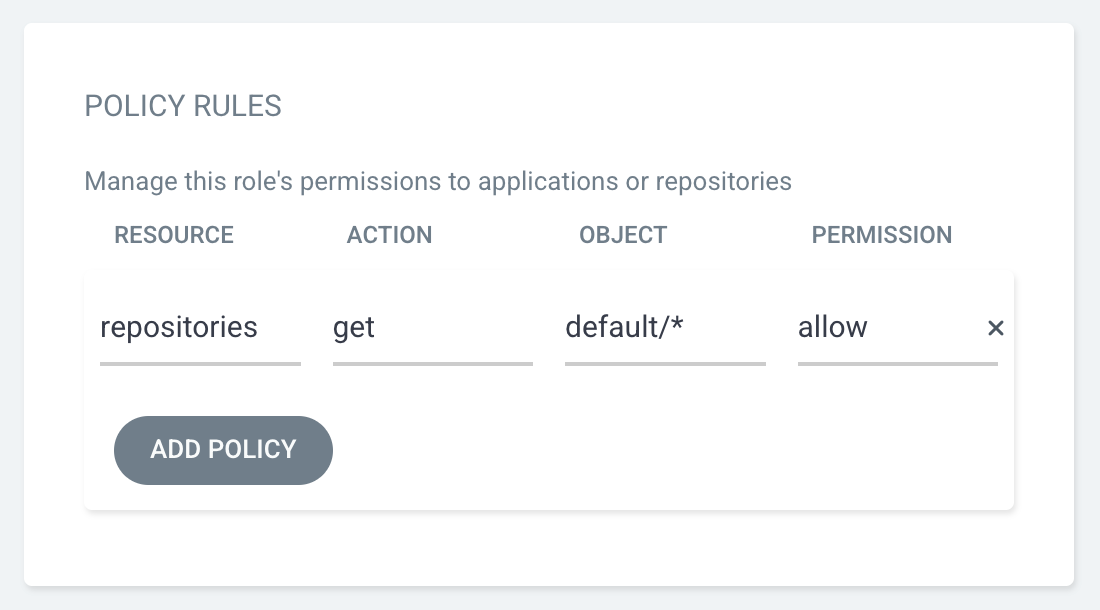Select the OBJECT column header

pyautogui.click(x=623, y=235)
